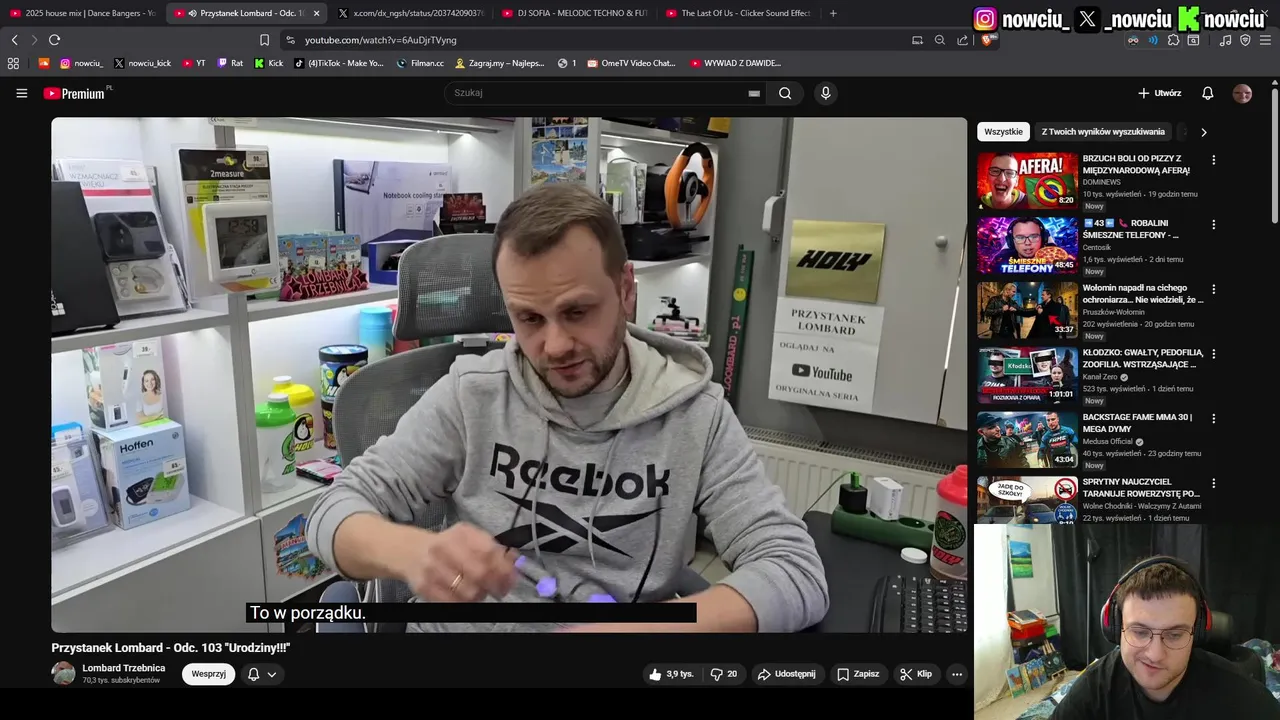Viewport: 1280px width, 720px height.
Task: Mute the Przystanek Lombard tab speaker icon
Action: pos(192,13)
